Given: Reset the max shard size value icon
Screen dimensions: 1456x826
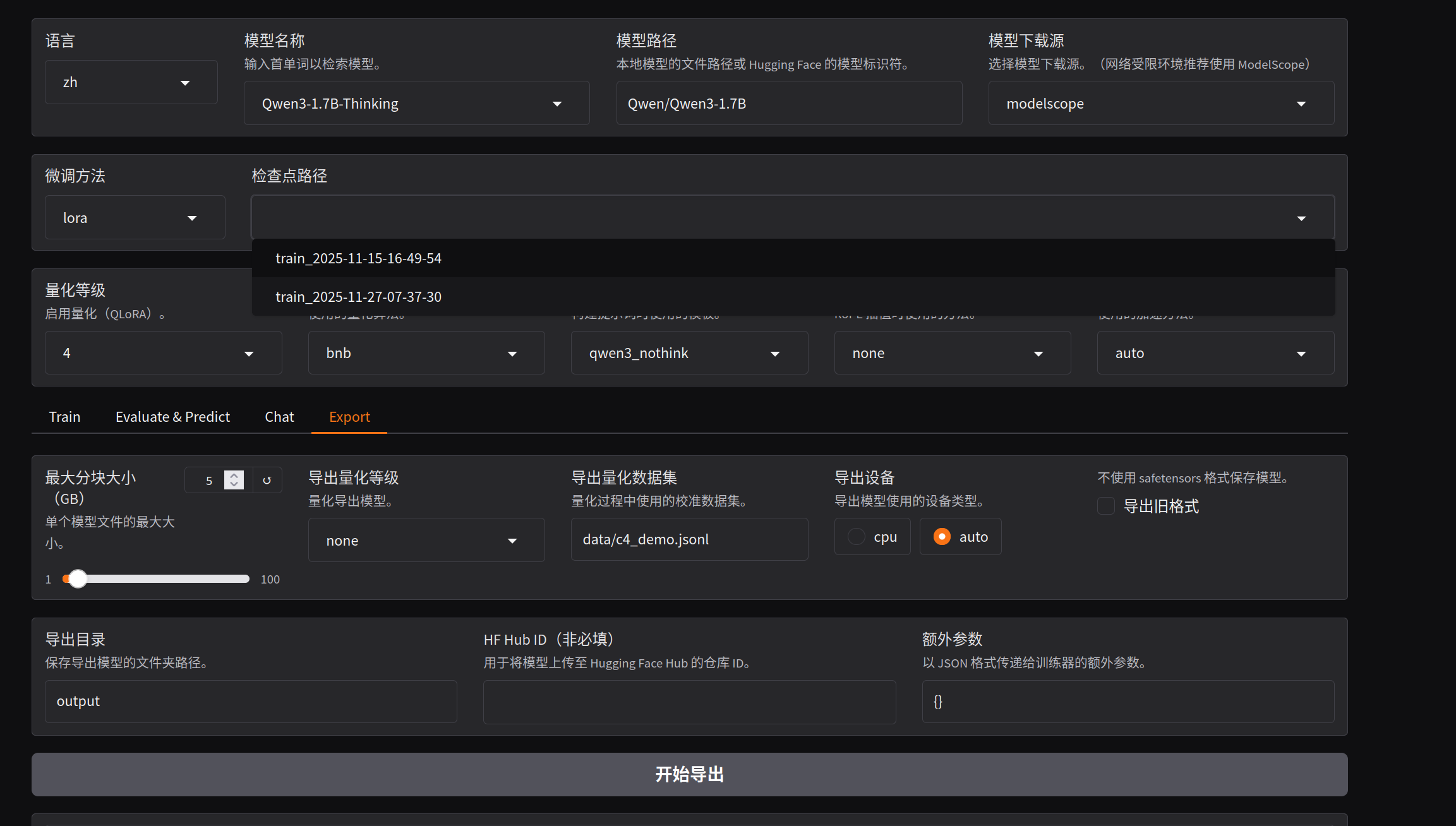Looking at the screenshot, I should click(x=267, y=480).
